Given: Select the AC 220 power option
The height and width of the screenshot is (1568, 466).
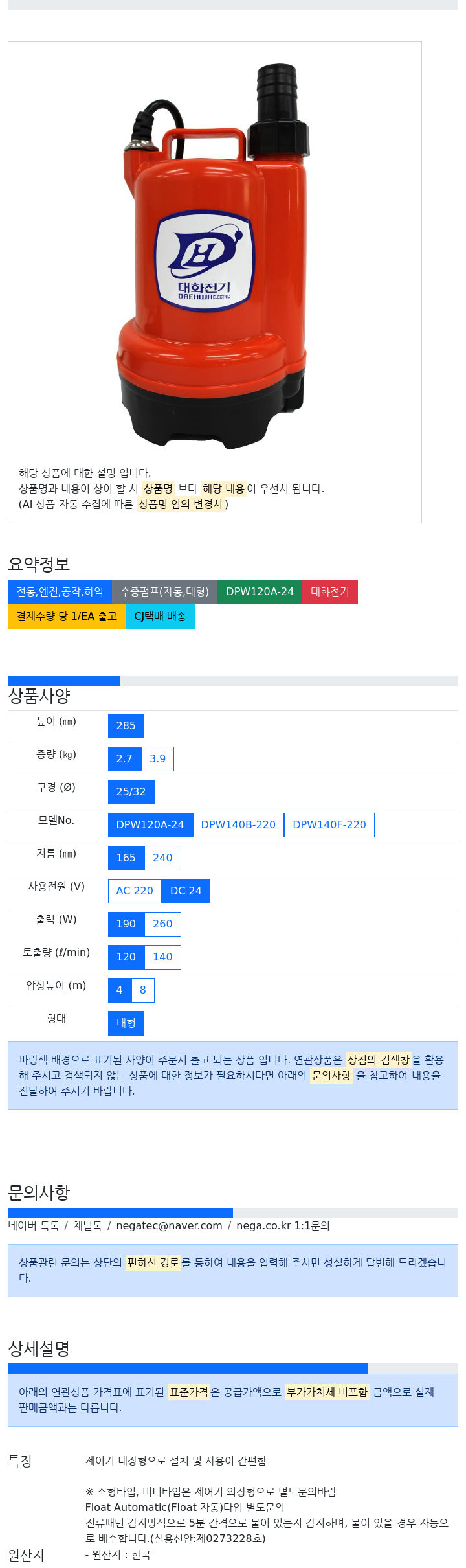Looking at the screenshot, I should 135,891.
